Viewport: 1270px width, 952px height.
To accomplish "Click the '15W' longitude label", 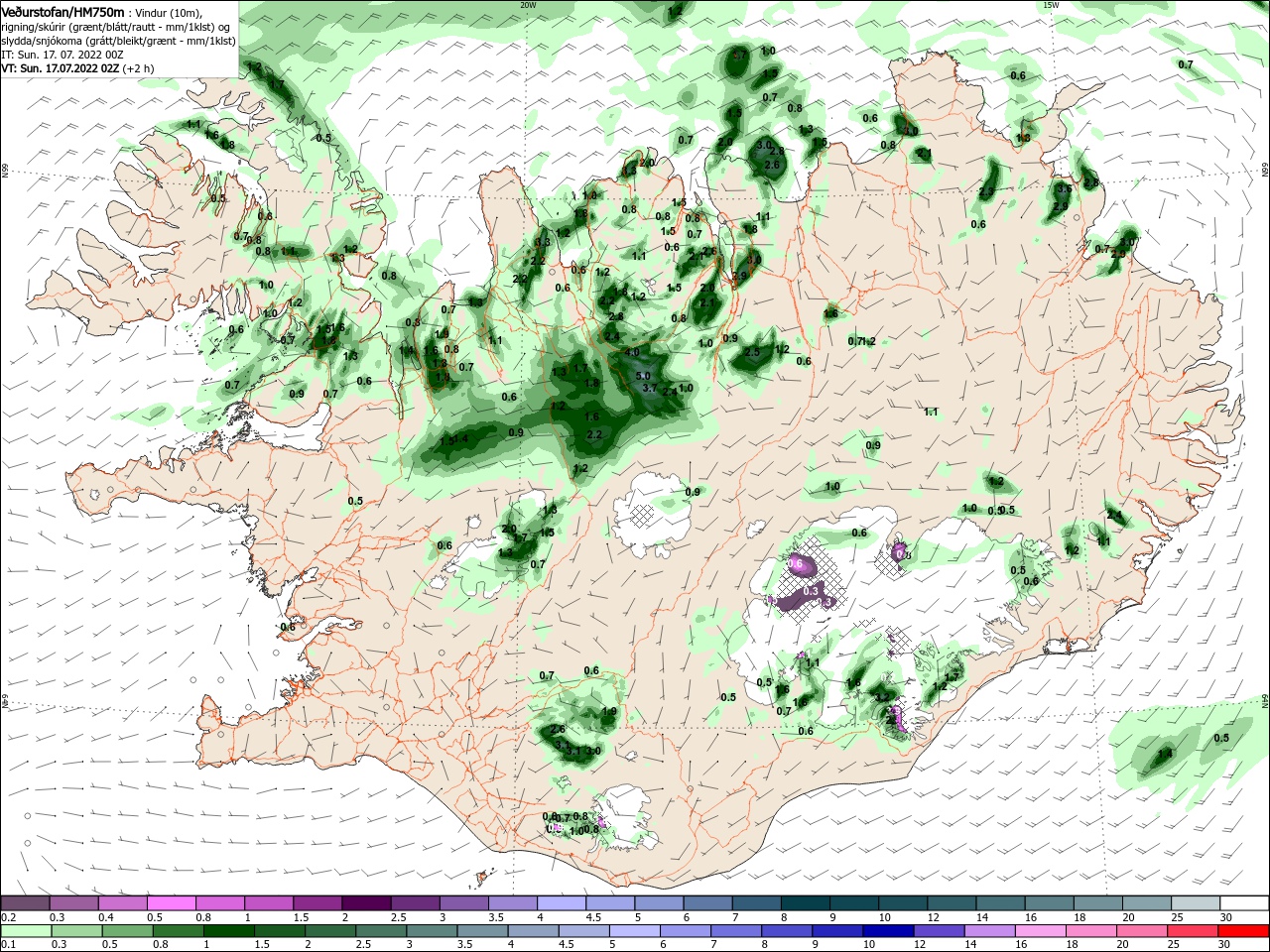I will pos(1051,5).
